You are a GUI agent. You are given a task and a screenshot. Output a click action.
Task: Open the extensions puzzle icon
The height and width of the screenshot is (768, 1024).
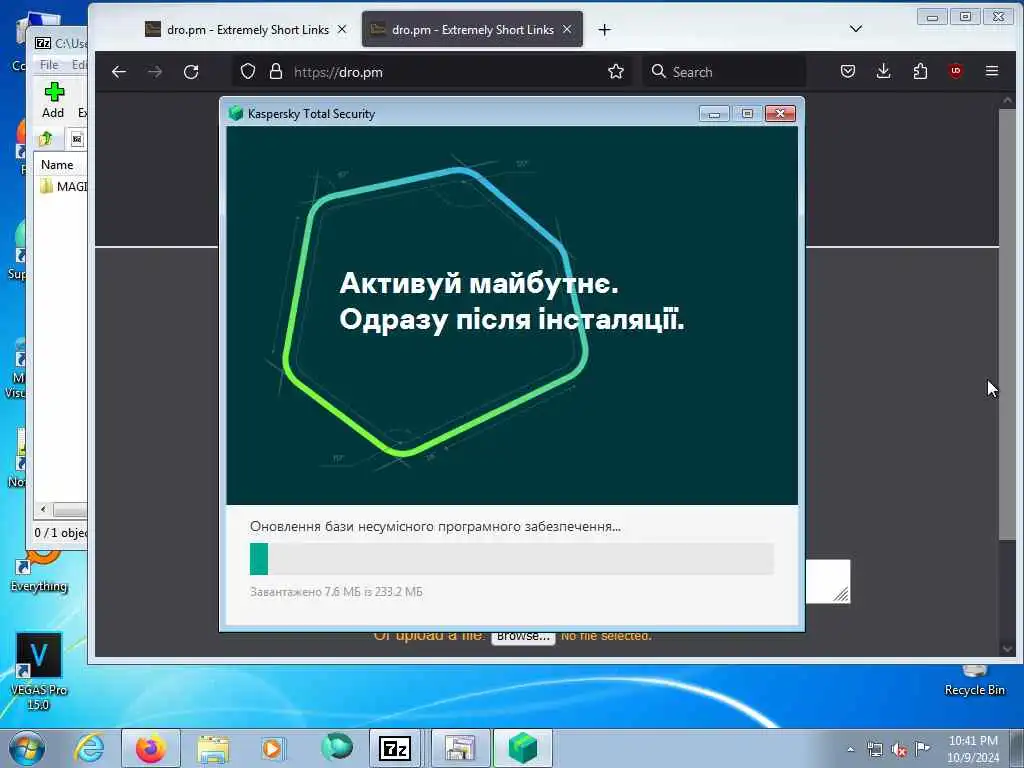click(x=920, y=71)
